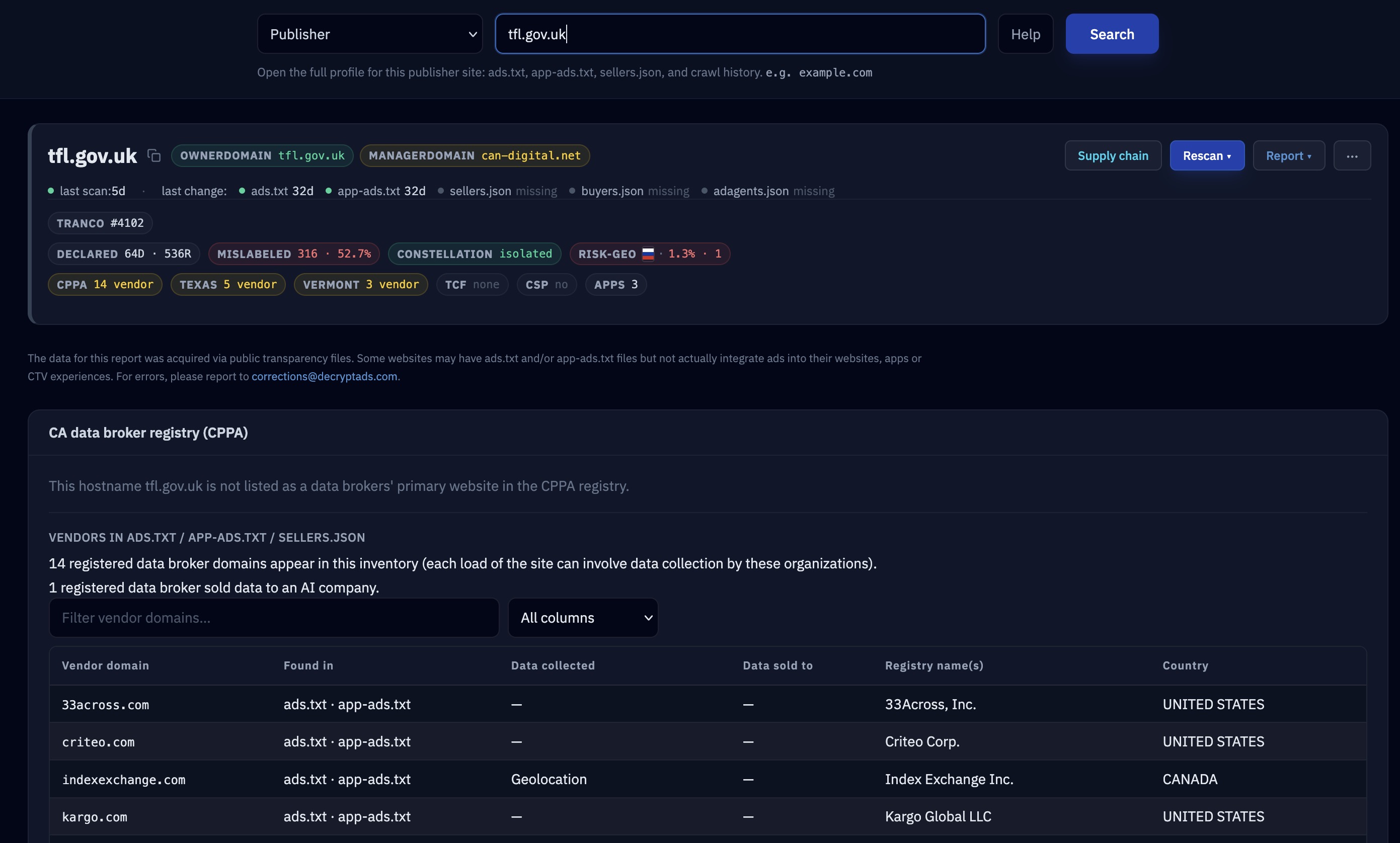
Task: Click the Kargo Global LLC registry name
Action: click(938, 817)
